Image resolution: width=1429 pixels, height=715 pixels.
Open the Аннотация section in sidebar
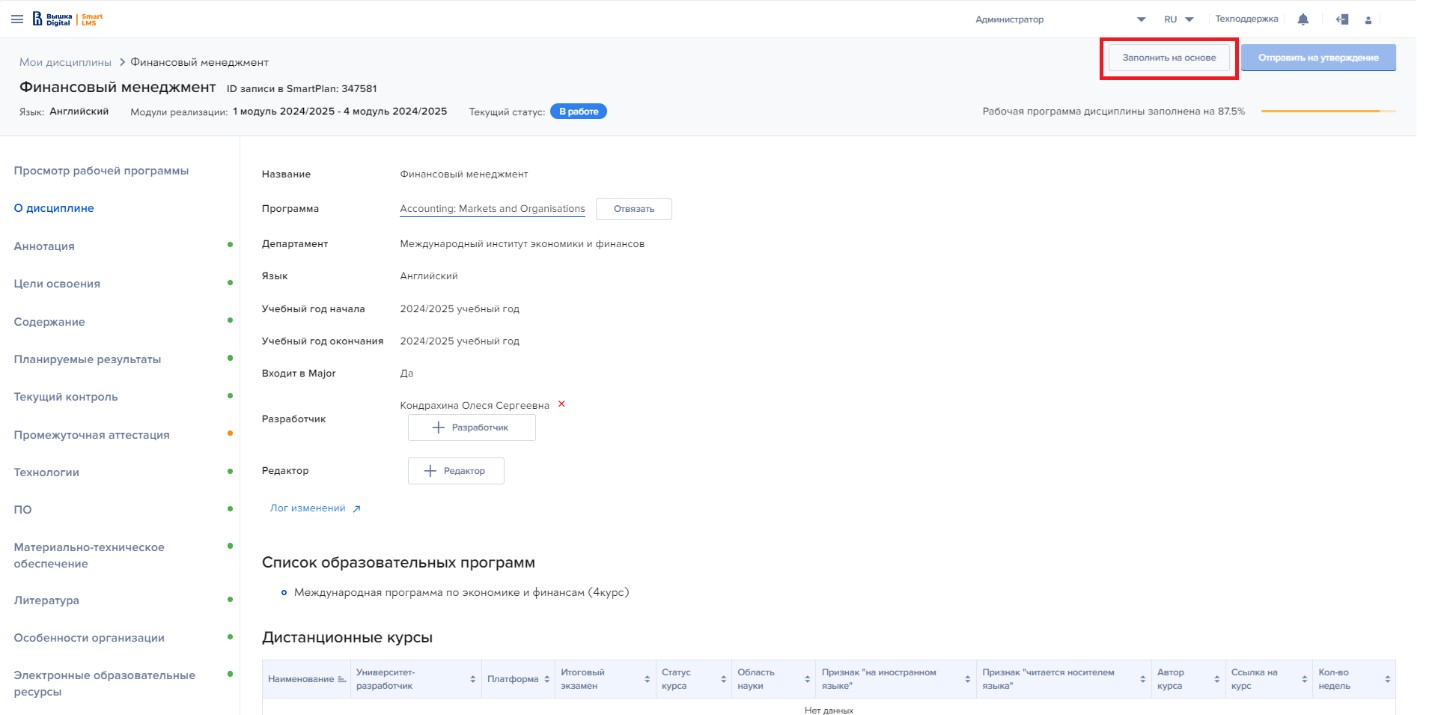[44, 246]
